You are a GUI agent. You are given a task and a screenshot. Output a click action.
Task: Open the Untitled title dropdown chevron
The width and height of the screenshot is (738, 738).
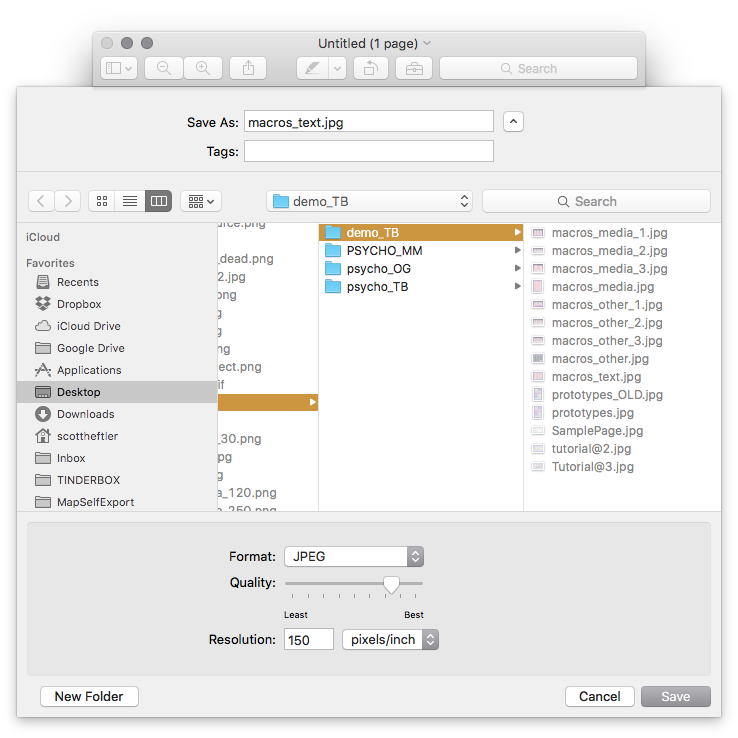coord(427,43)
